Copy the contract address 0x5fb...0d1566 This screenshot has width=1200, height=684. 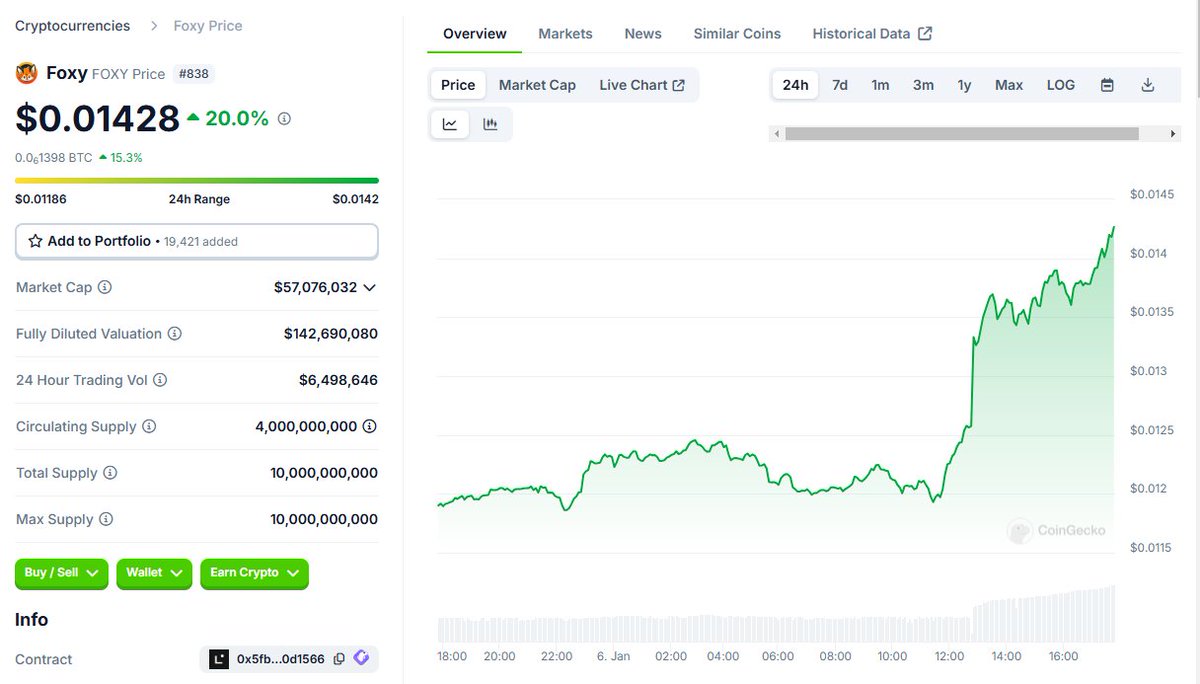(x=339, y=659)
